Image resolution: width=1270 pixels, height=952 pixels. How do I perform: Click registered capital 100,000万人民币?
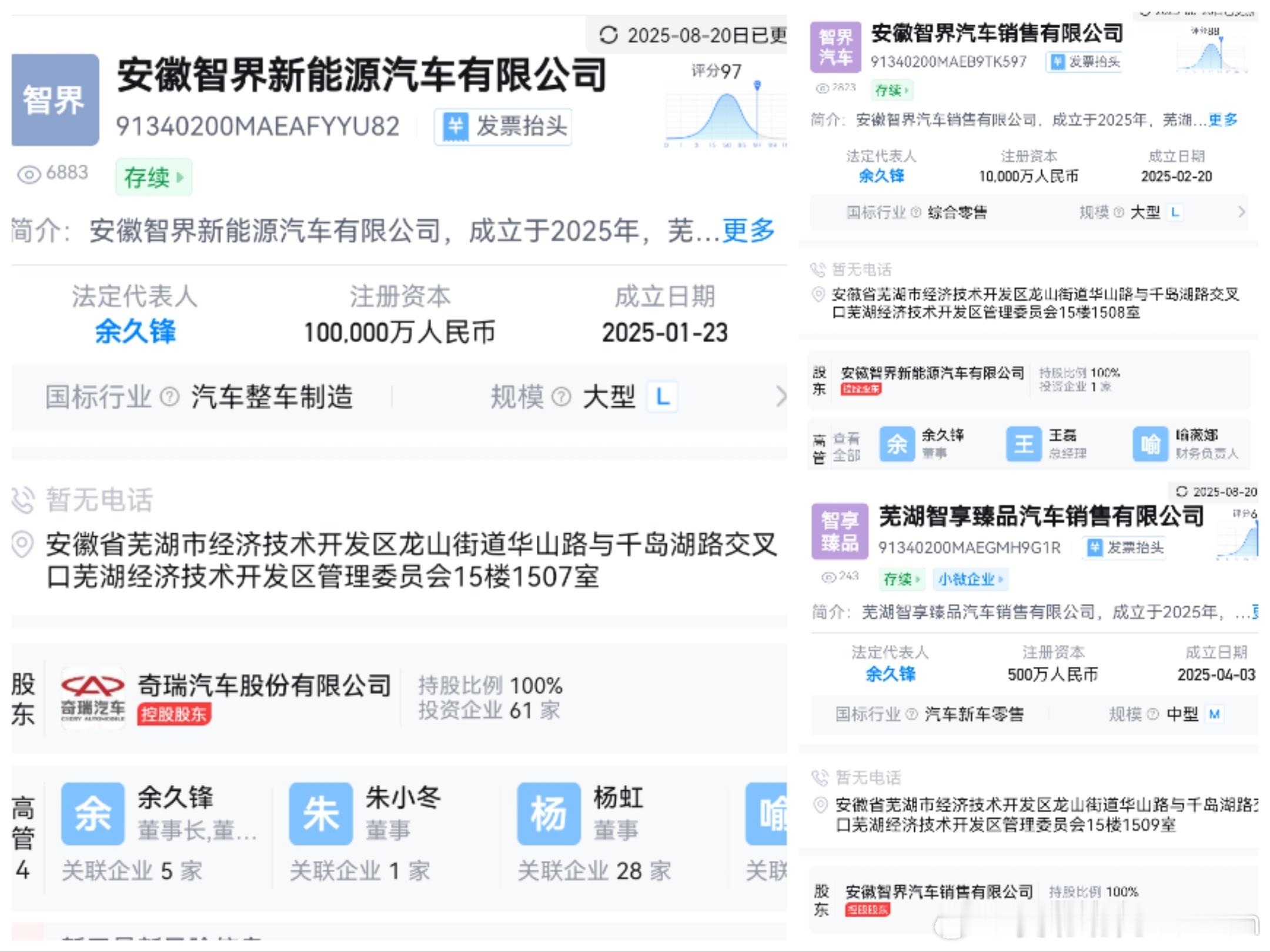(x=399, y=332)
